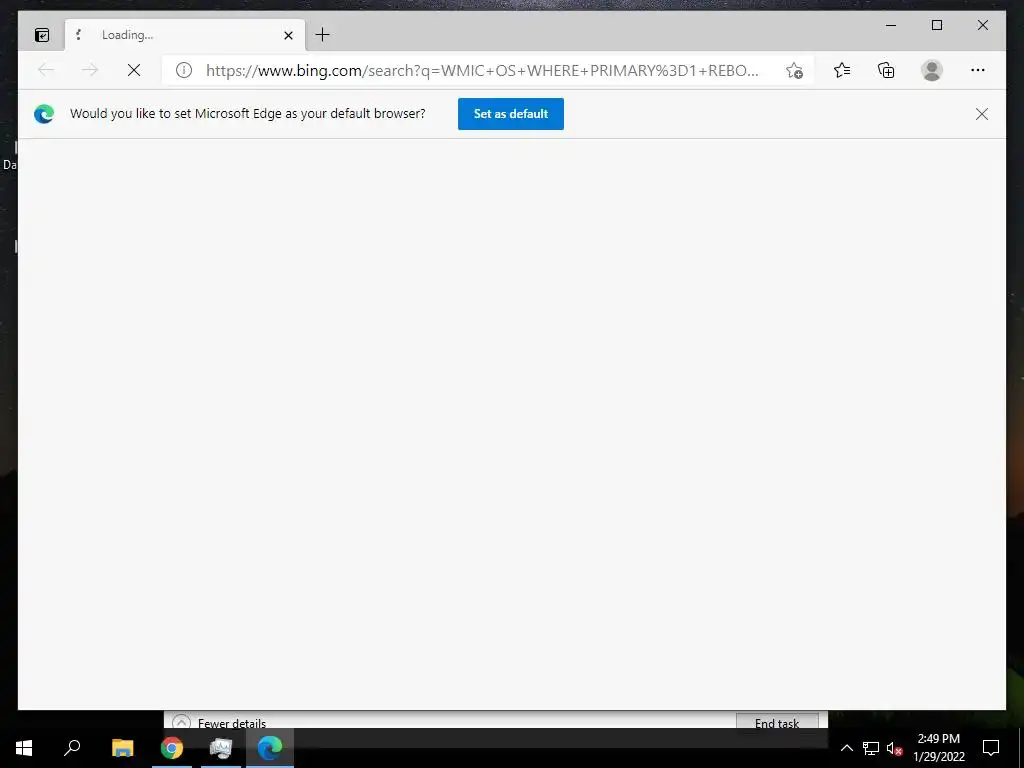This screenshot has height=768, width=1024.
Task: Add this page to favorites star icon
Action: coord(794,71)
